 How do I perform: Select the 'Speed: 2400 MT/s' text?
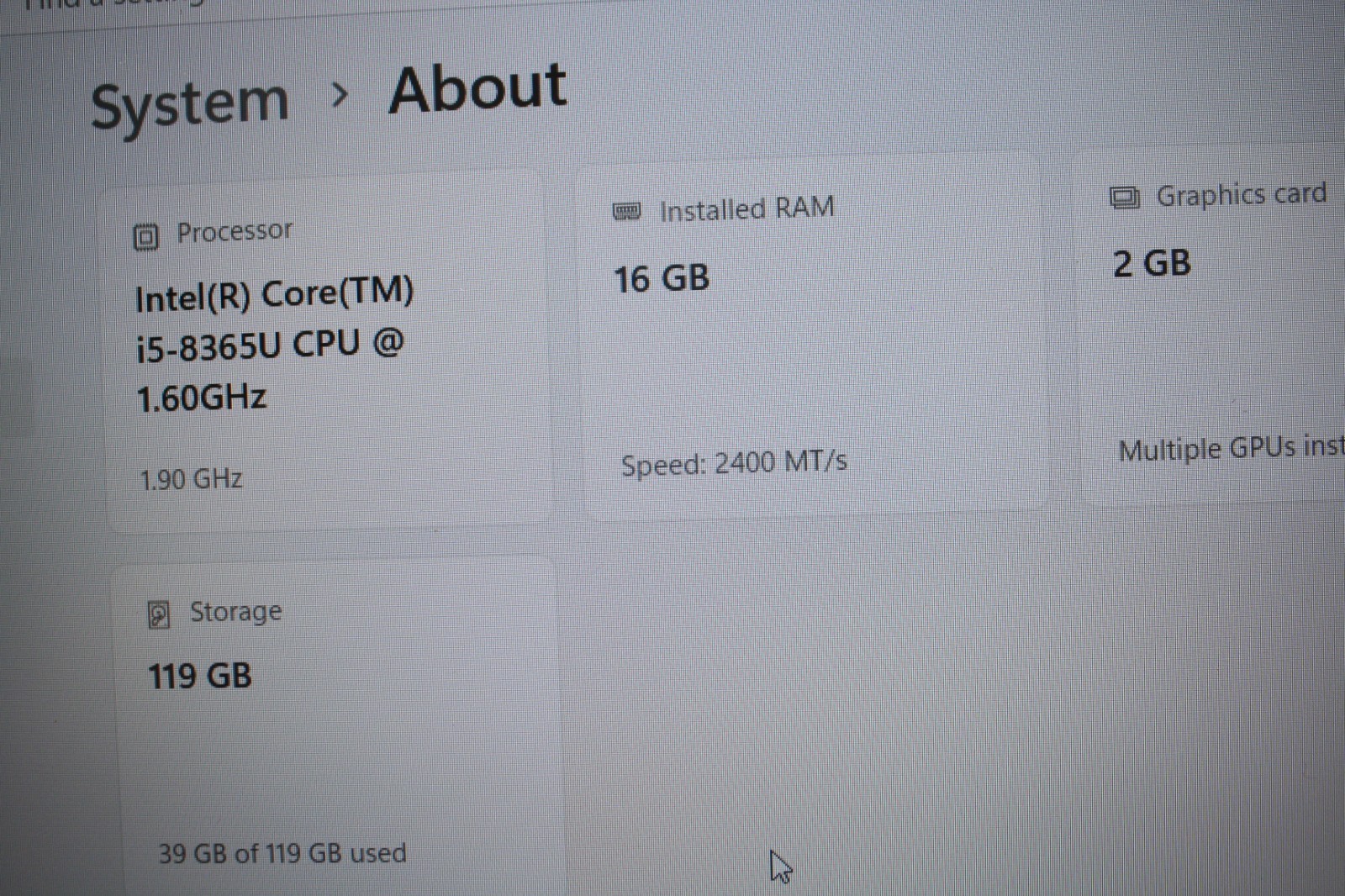pos(734,462)
